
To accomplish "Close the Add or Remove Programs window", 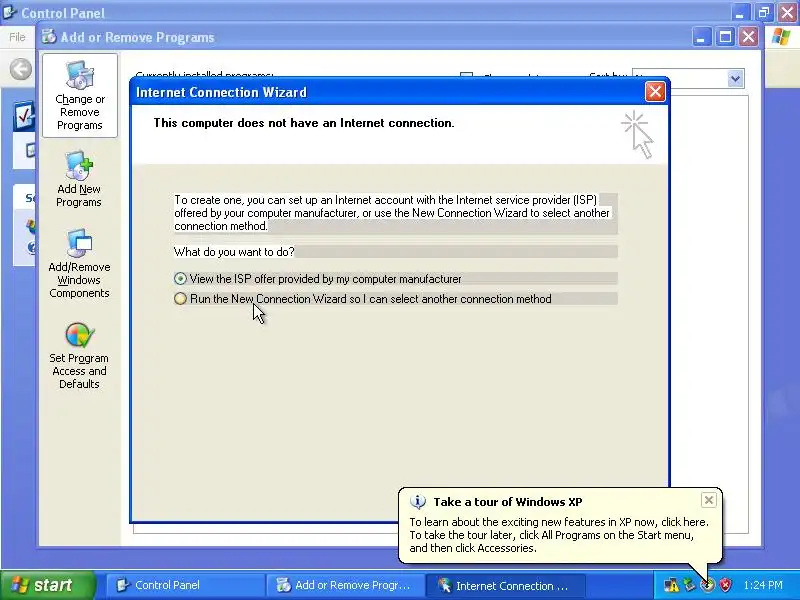I will (748, 37).
